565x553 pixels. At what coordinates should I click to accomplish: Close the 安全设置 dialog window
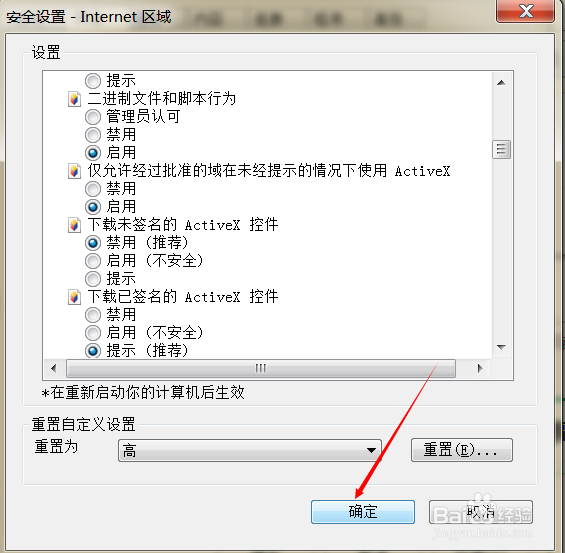[x=525, y=12]
